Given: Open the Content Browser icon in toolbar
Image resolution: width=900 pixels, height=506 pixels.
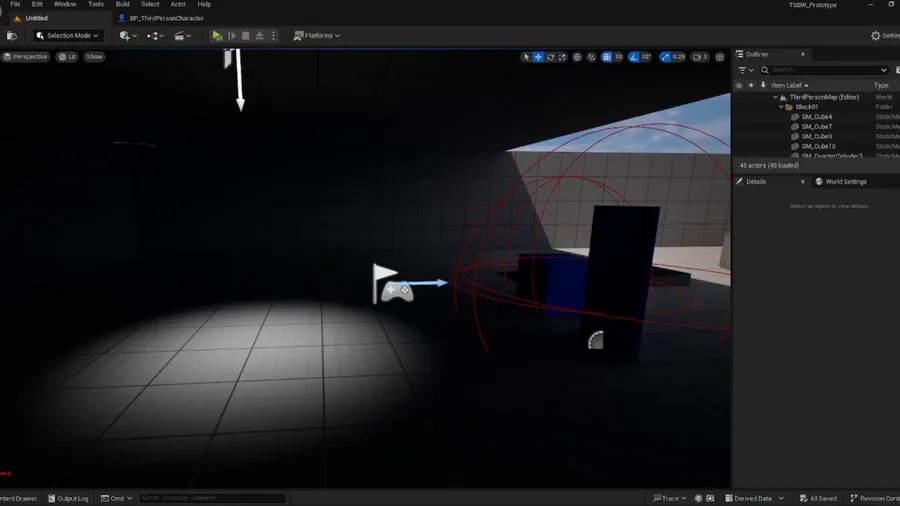Looking at the screenshot, I should pyautogui.click(x=11, y=36).
